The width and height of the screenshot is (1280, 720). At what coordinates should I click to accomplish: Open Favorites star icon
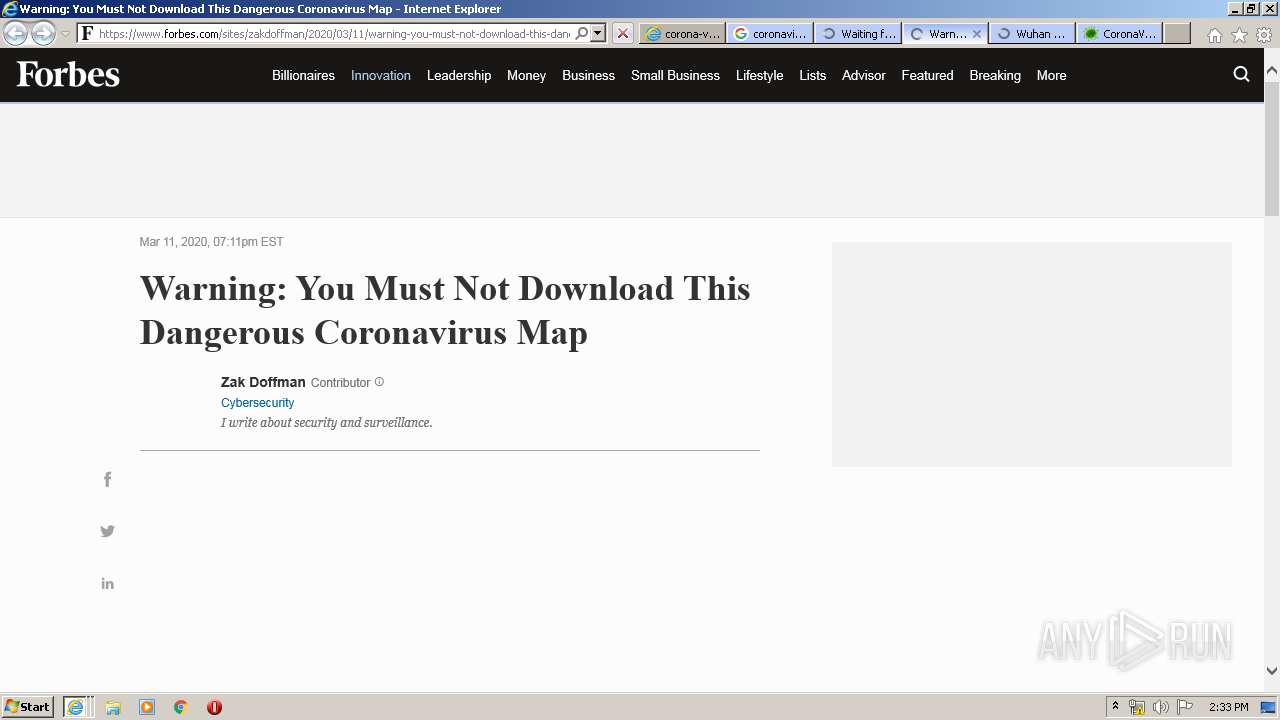[1239, 35]
